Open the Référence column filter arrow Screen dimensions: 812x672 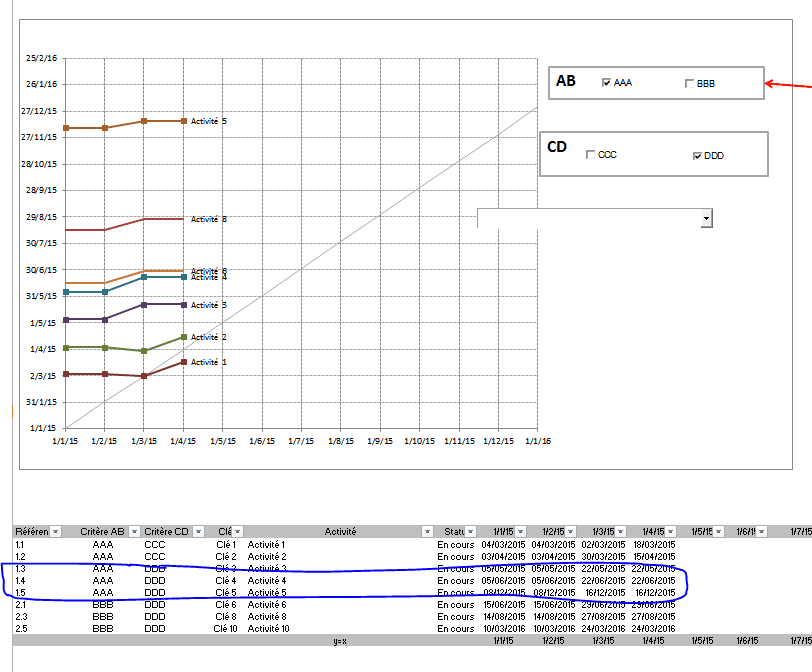coord(55,532)
